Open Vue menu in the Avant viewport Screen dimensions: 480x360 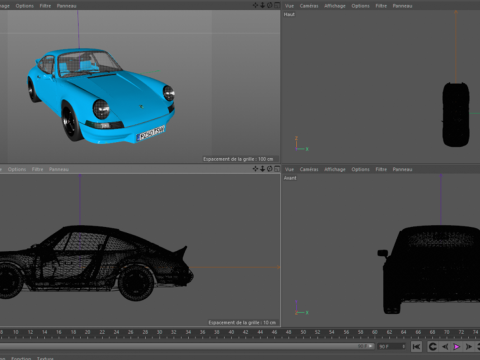[289, 169]
